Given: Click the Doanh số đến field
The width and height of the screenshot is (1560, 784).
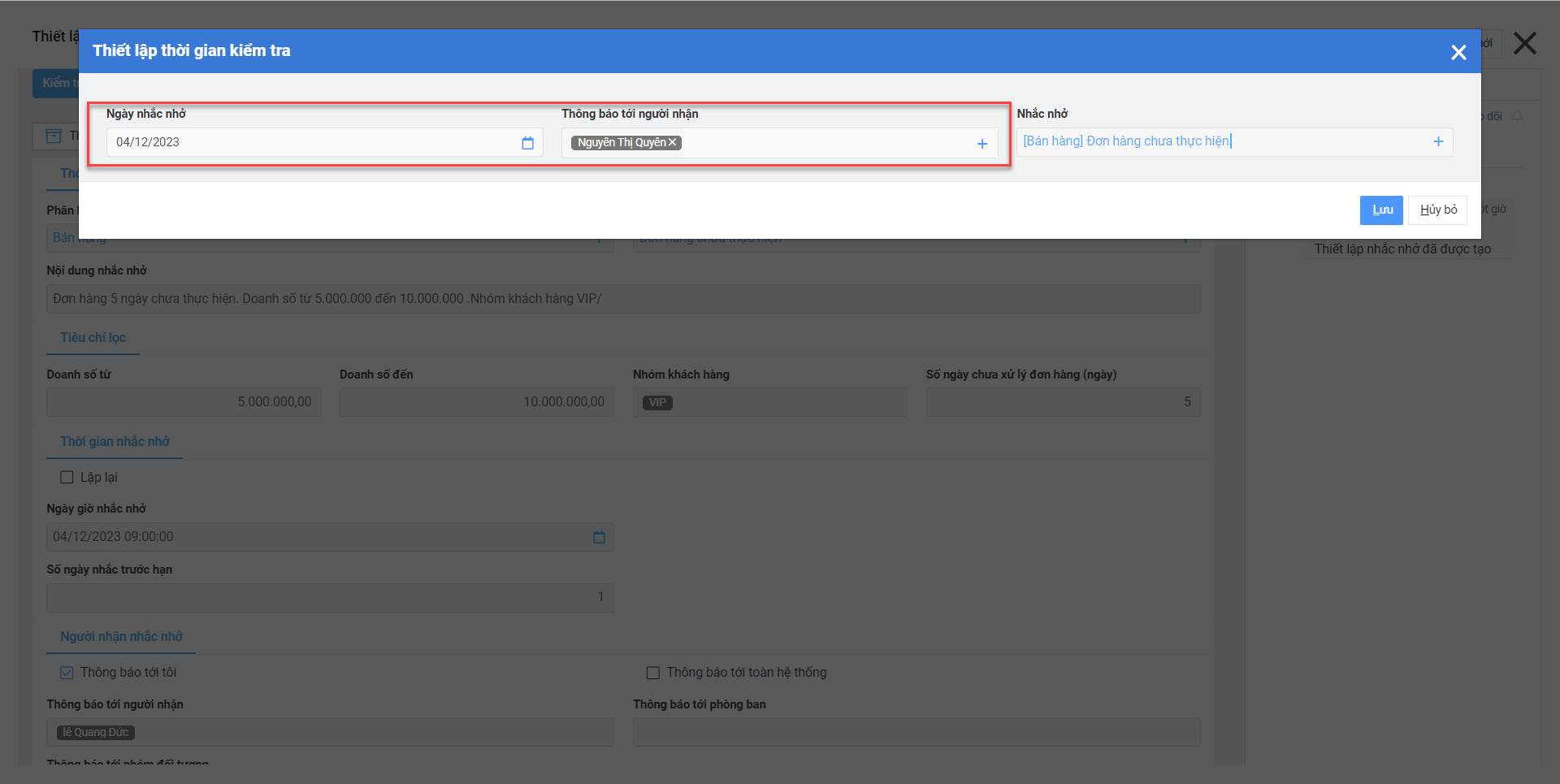Looking at the screenshot, I should pos(477,402).
